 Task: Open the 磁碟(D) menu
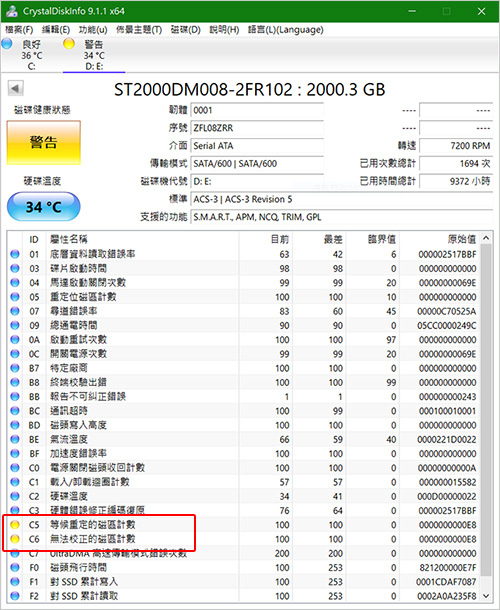coord(186,30)
